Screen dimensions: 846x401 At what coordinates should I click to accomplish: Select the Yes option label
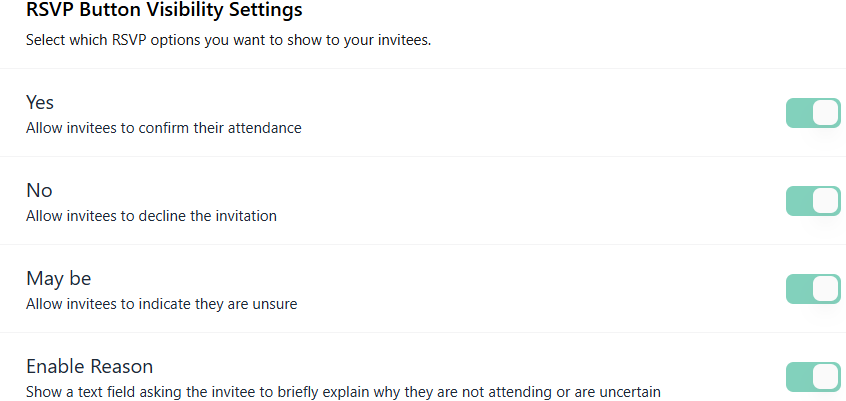coord(40,102)
